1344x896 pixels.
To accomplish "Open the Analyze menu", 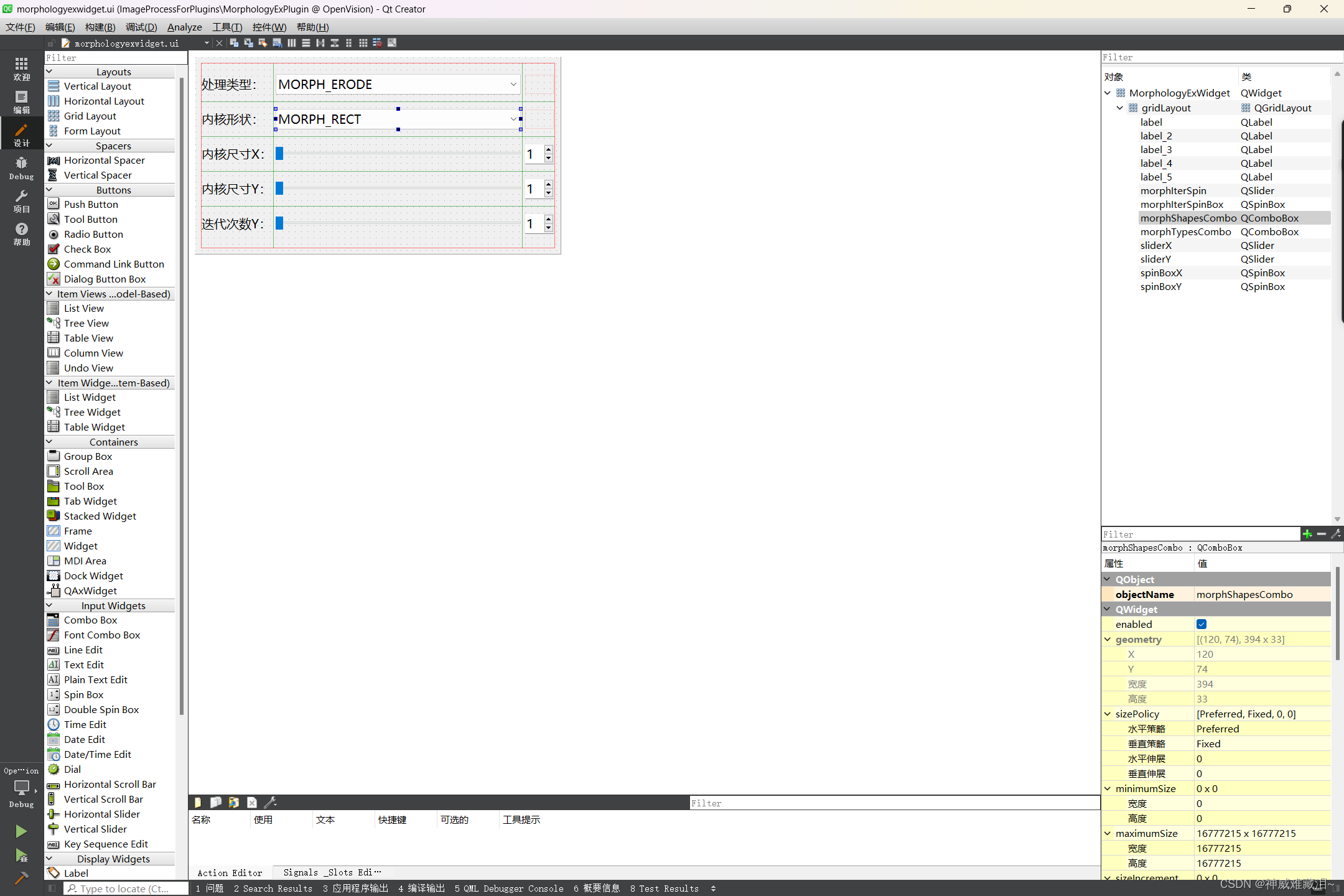I will 184,27.
